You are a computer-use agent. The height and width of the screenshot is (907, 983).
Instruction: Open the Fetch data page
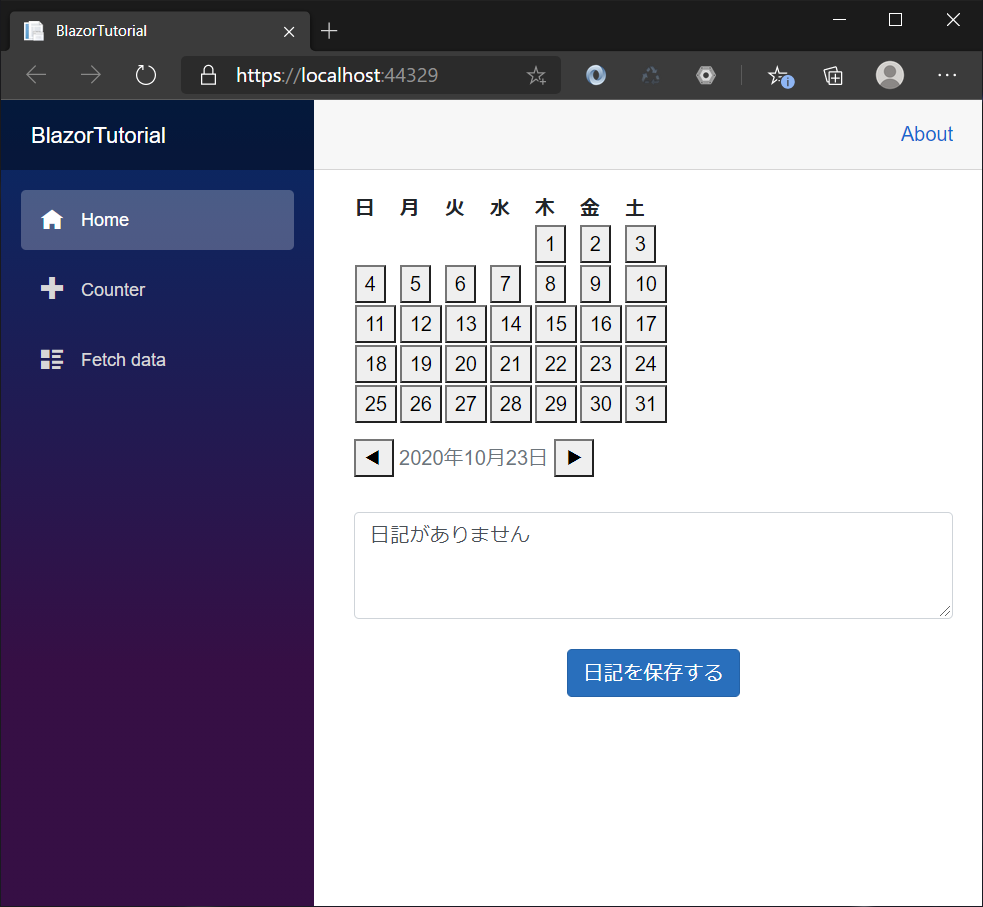click(157, 360)
